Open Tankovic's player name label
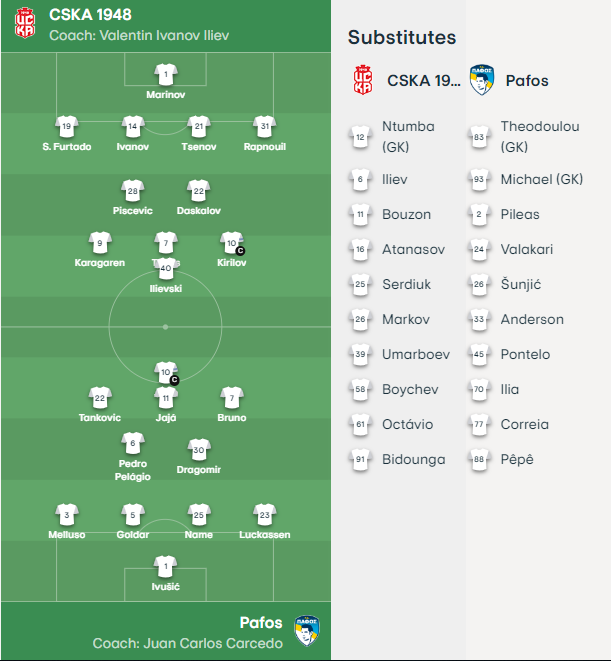Screen dimensions: 611x661 [100, 417]
